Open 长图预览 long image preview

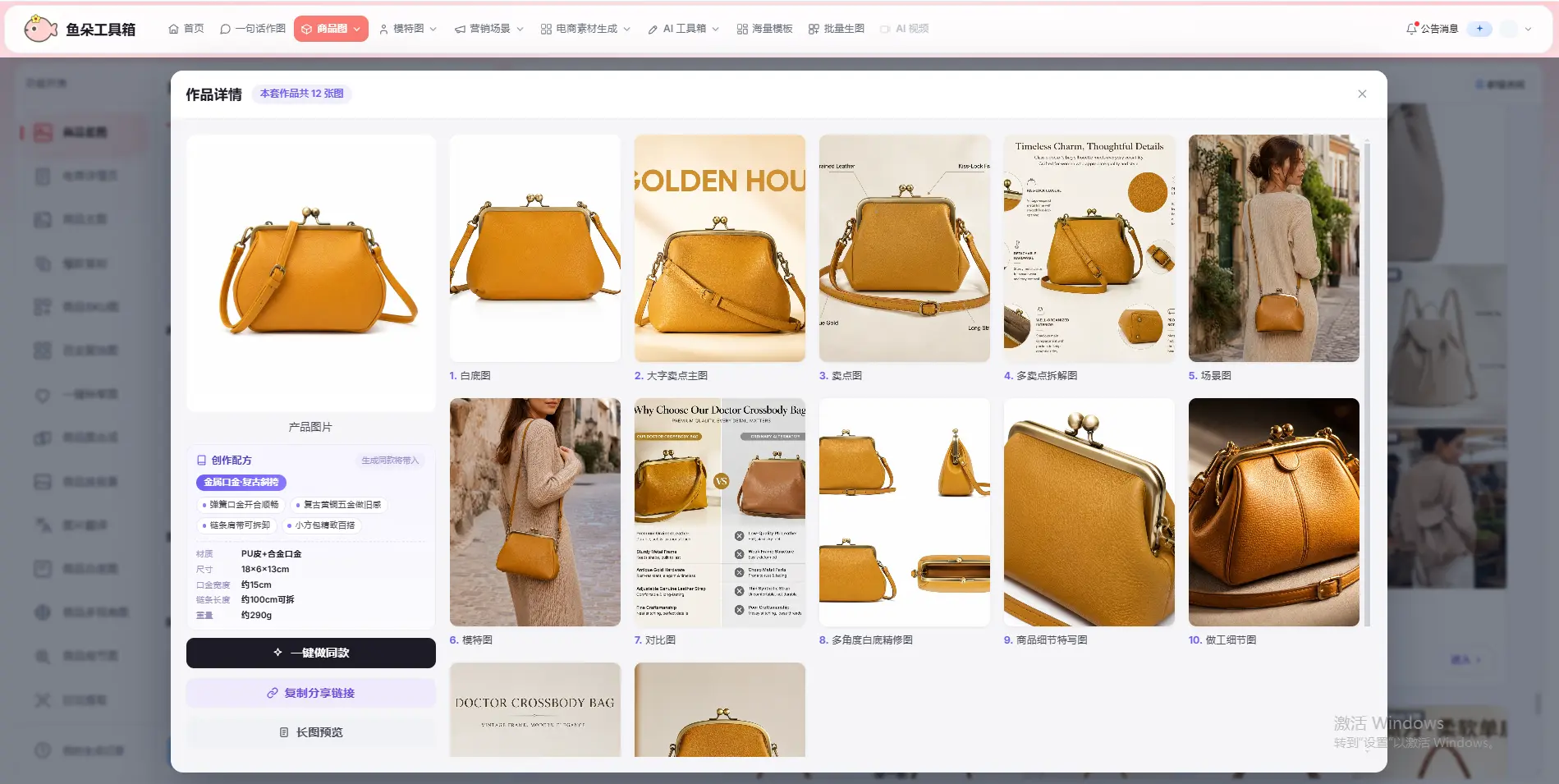[311, 732]
